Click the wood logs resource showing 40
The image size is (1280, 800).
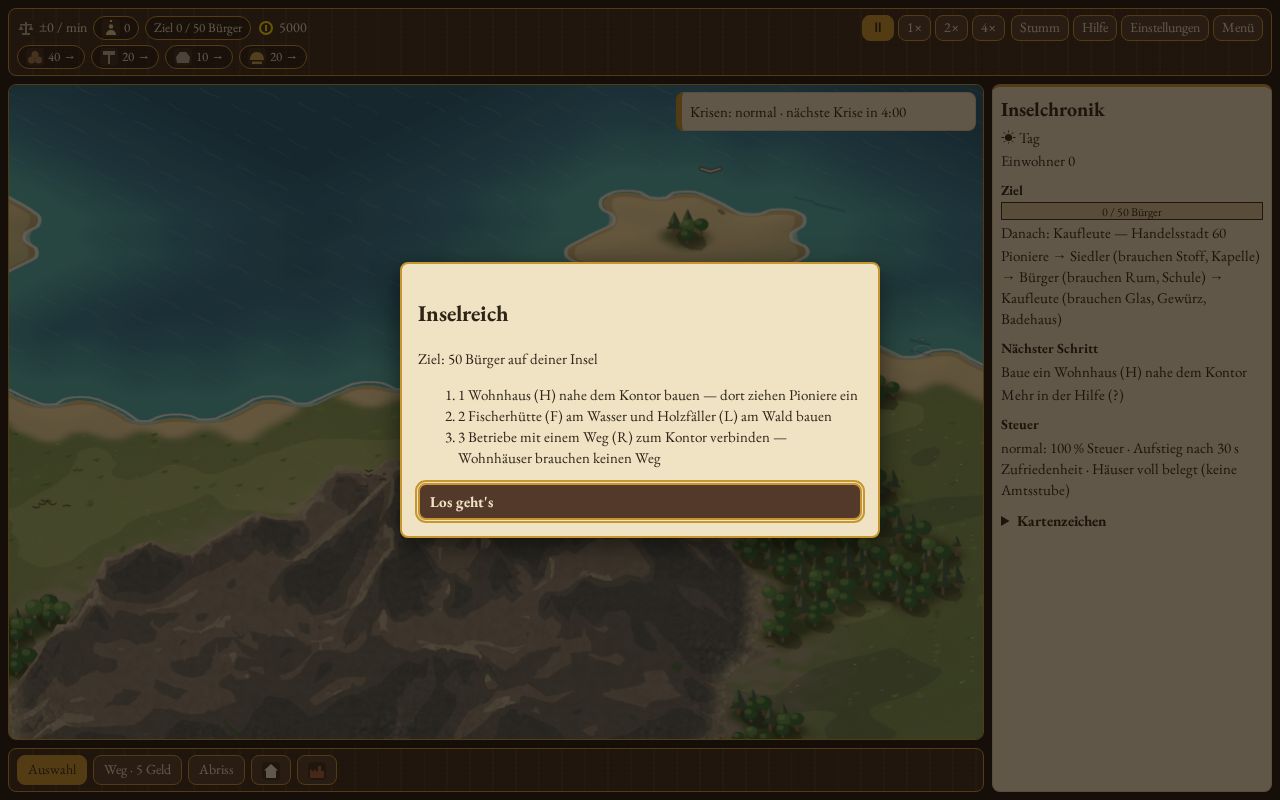coord(51,57)
